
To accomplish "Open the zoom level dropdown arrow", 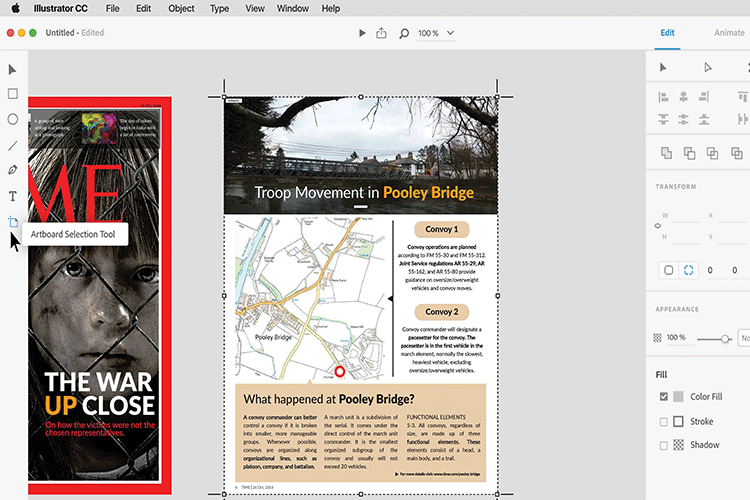I will 451,33.
